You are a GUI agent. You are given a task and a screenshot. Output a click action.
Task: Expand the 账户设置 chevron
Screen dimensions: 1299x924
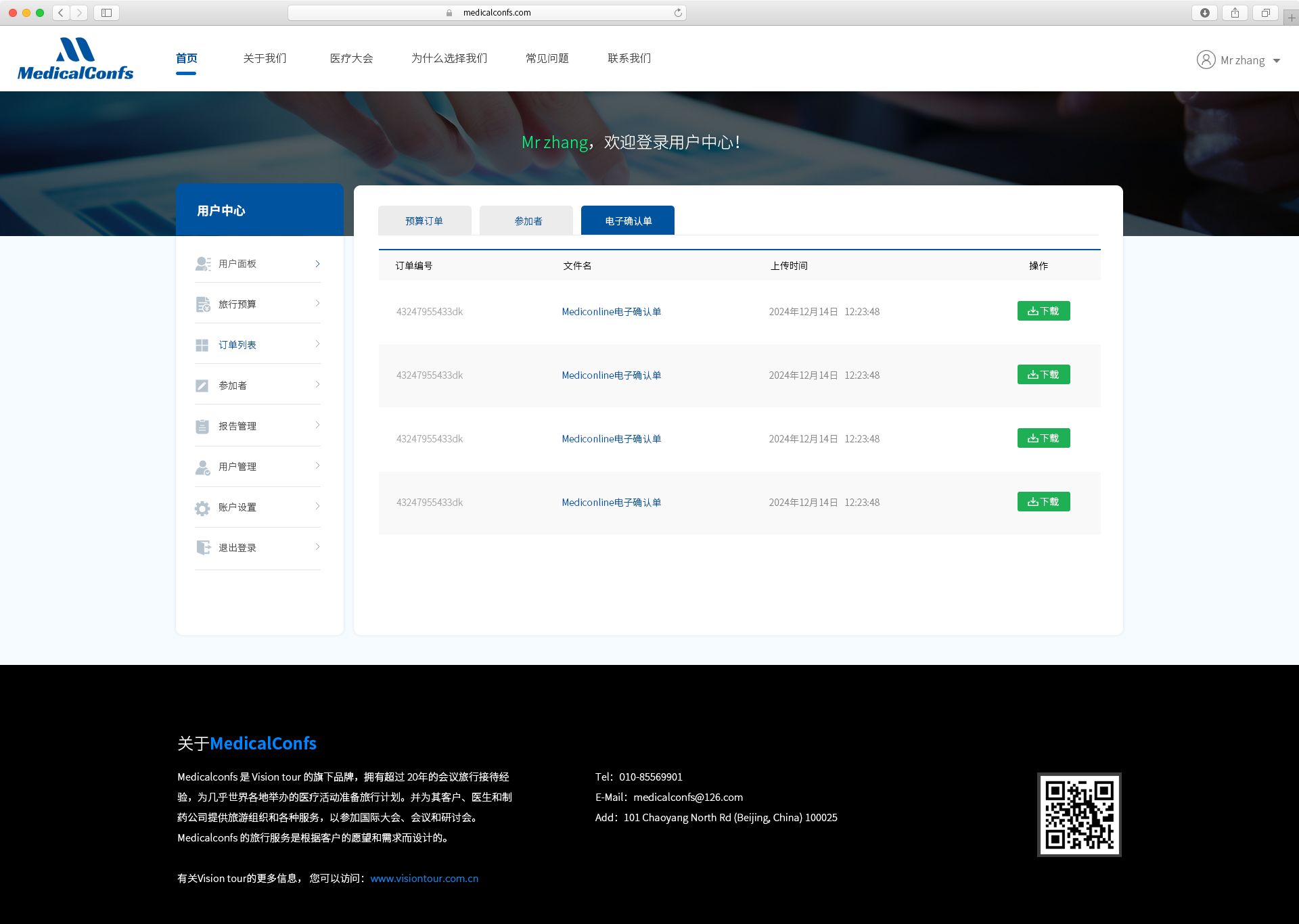pos(317,507)
